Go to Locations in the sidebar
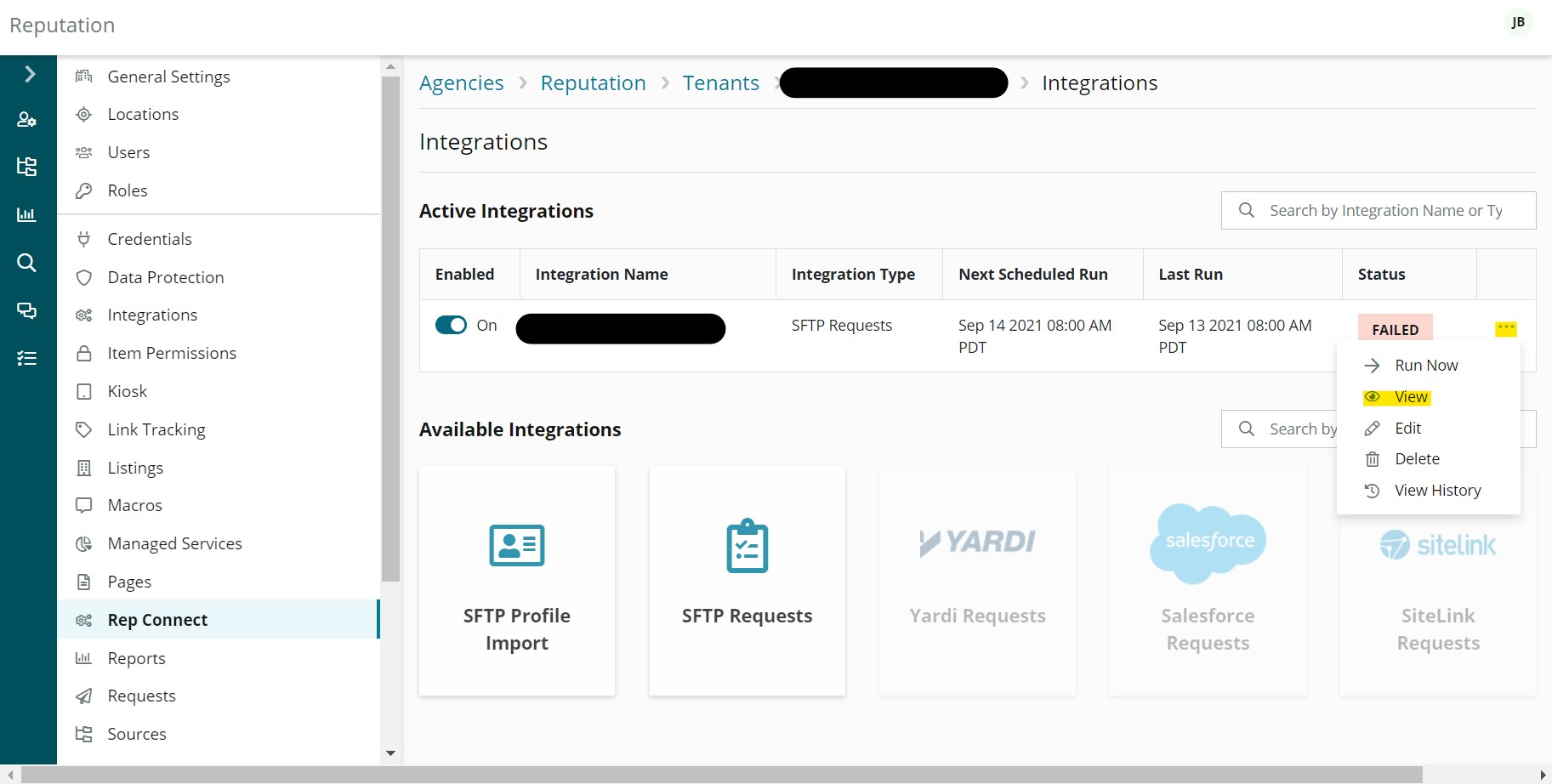This screenshot has height=784, width=1552. 143,114
